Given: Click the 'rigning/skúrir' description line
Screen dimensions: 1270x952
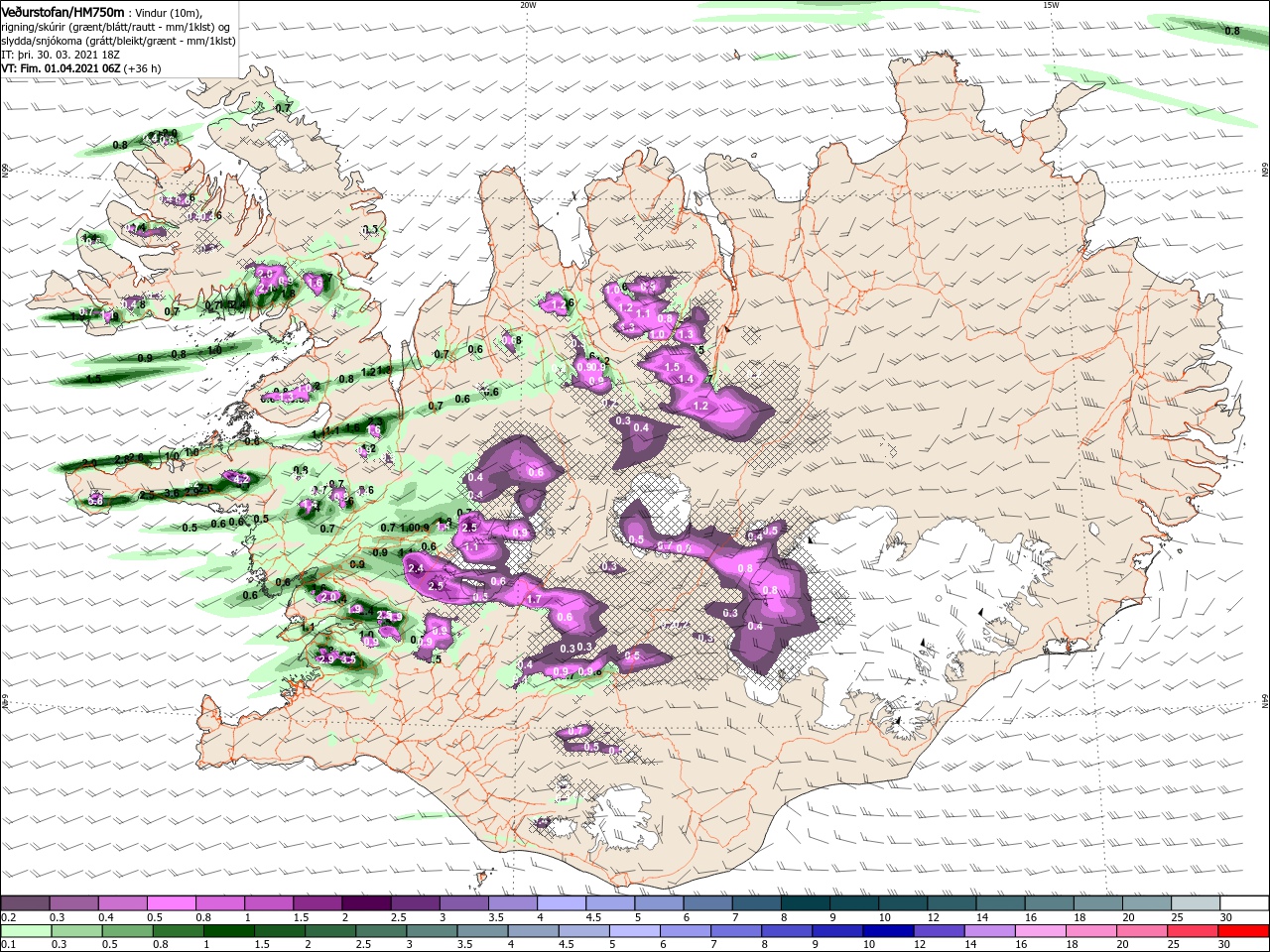Looking at the screenshot, I should click(x=117, y=27).
